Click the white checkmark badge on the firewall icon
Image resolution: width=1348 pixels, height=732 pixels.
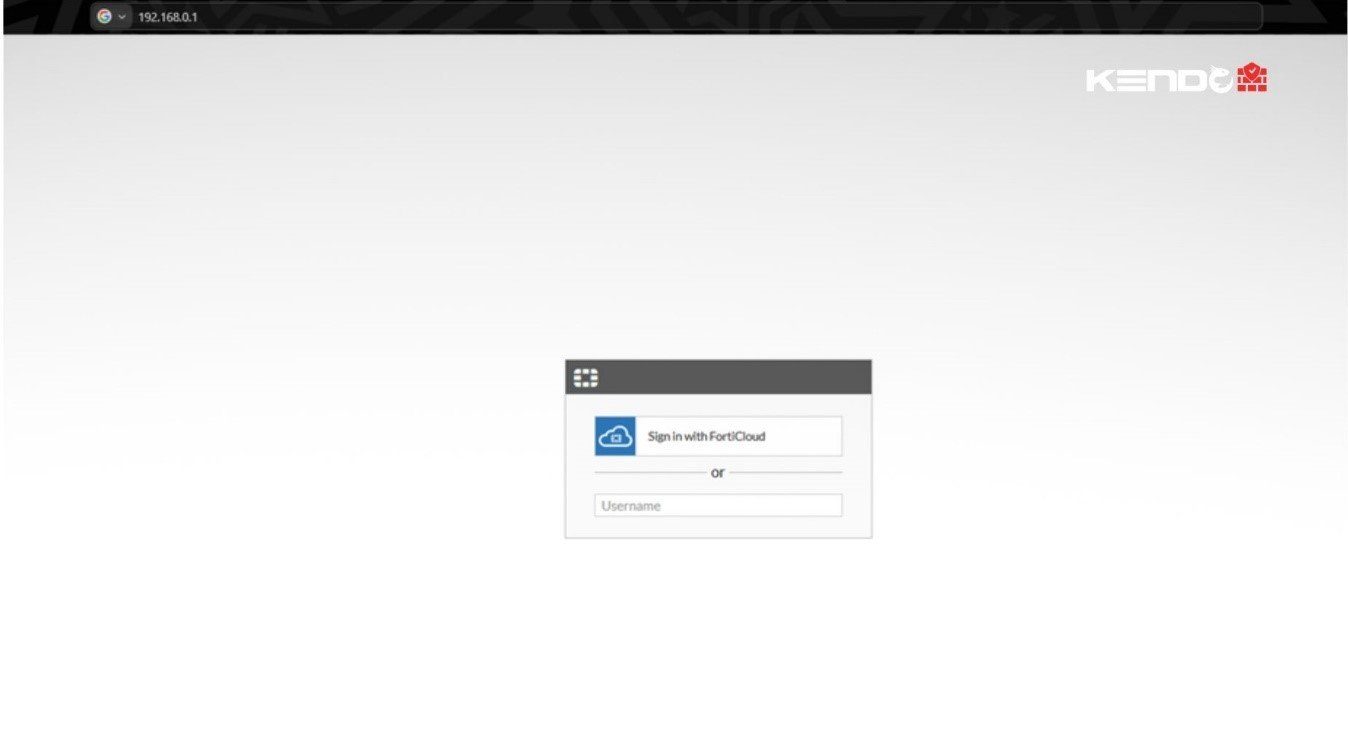tap(1252, 70)
